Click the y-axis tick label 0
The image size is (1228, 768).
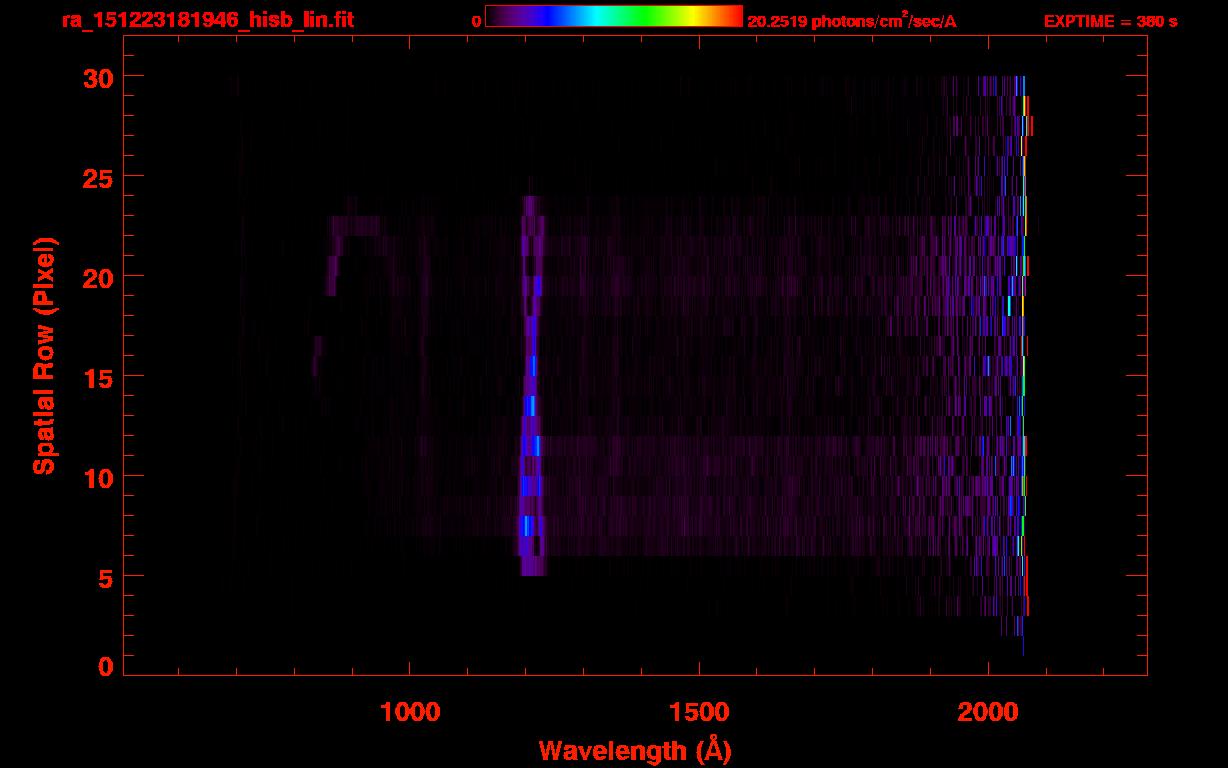pos(105,667)
